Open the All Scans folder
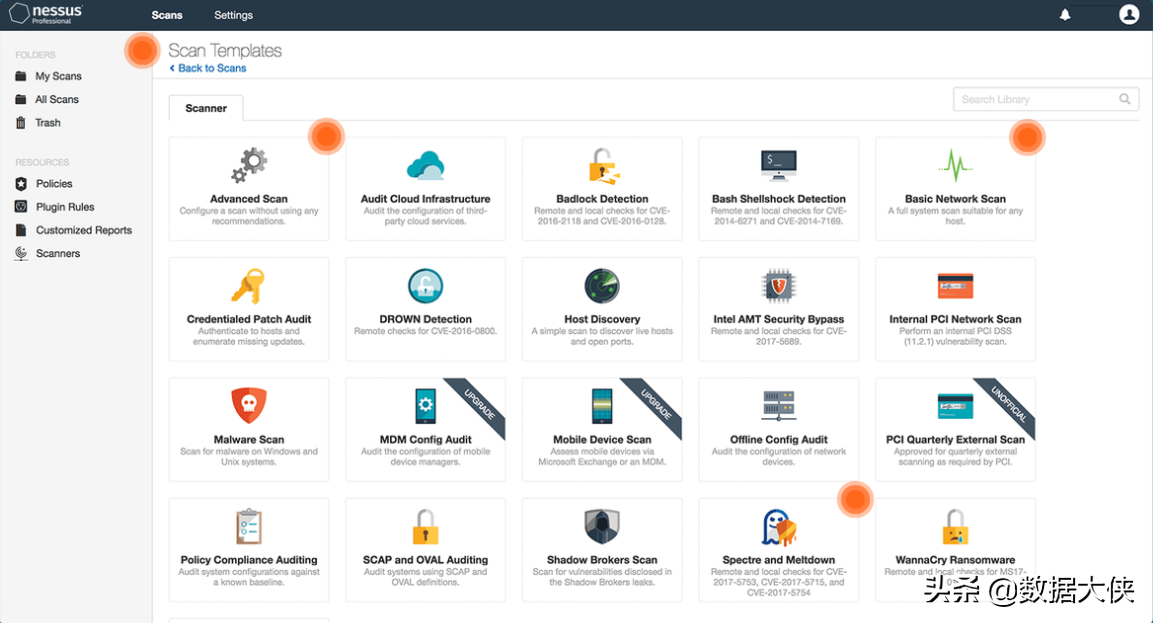Viewport: 1153px width, 623px height. point(57,99)
